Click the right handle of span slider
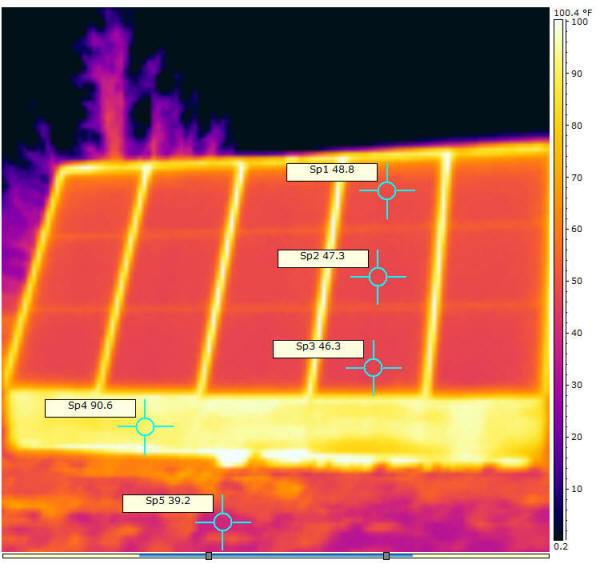This screenshot has height=567, width=600. pyautogui.click(x=386, y=556)
